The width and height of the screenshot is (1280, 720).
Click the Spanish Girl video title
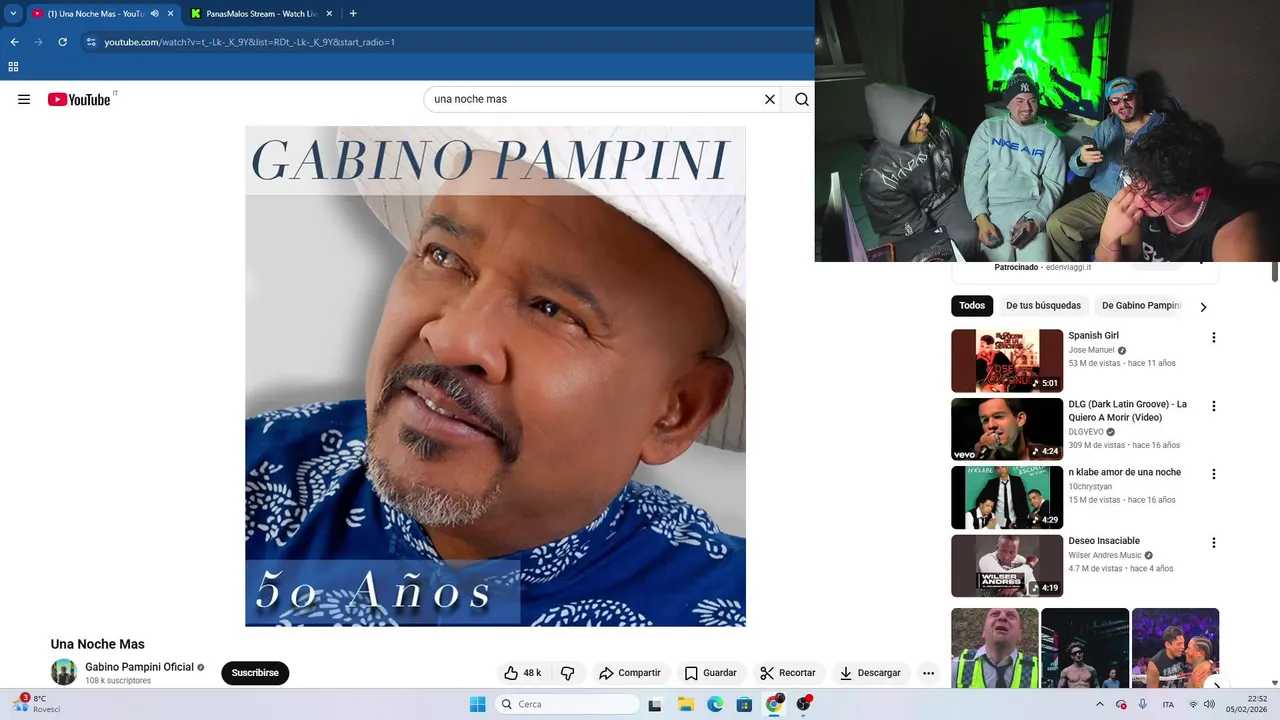1093,336
